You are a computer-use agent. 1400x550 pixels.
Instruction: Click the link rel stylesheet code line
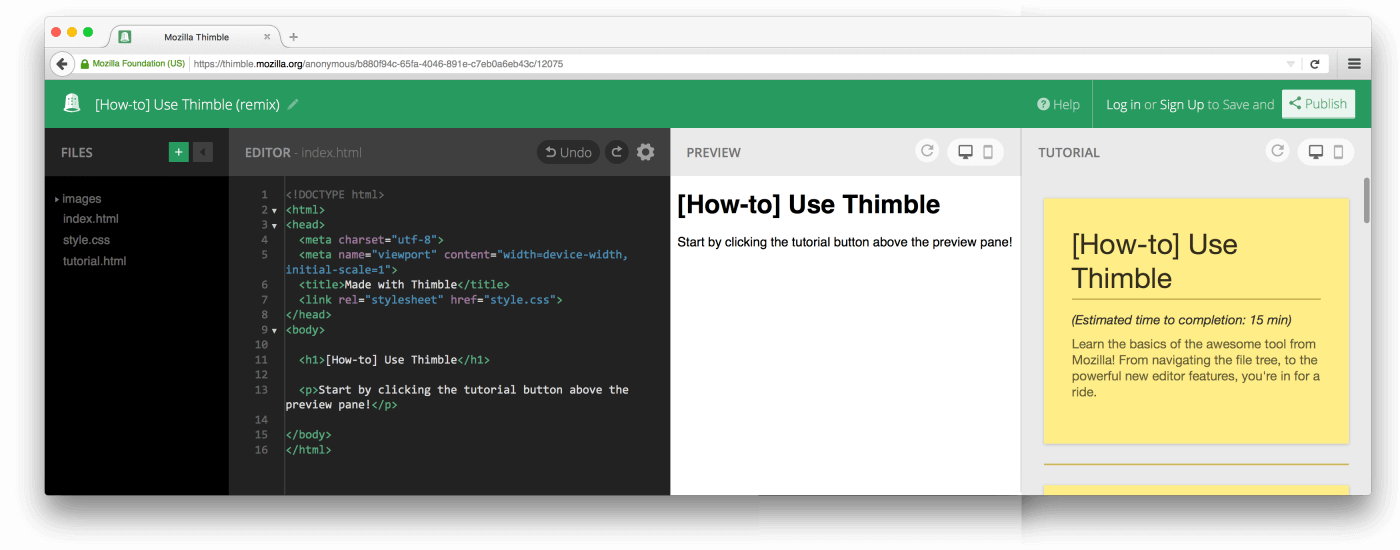pyautogui.click(x=430, y=300)
